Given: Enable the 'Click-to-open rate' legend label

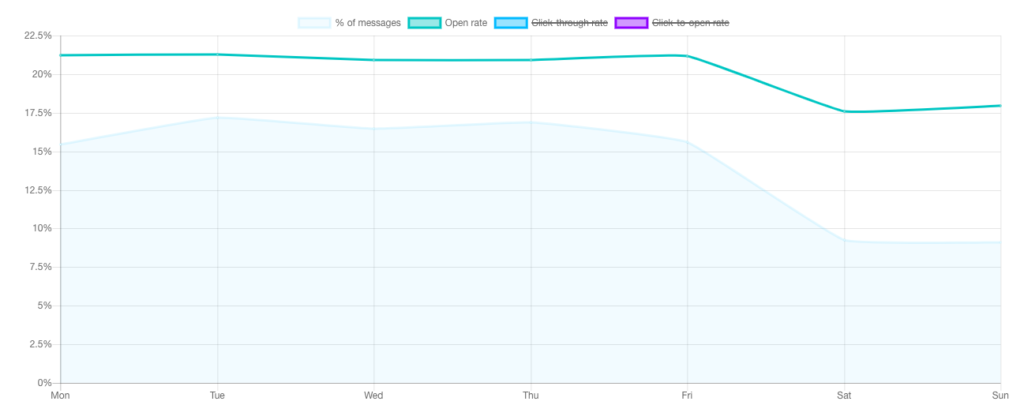Looking at the screenshot, I should pyautogui.click(x=697, y=22).
